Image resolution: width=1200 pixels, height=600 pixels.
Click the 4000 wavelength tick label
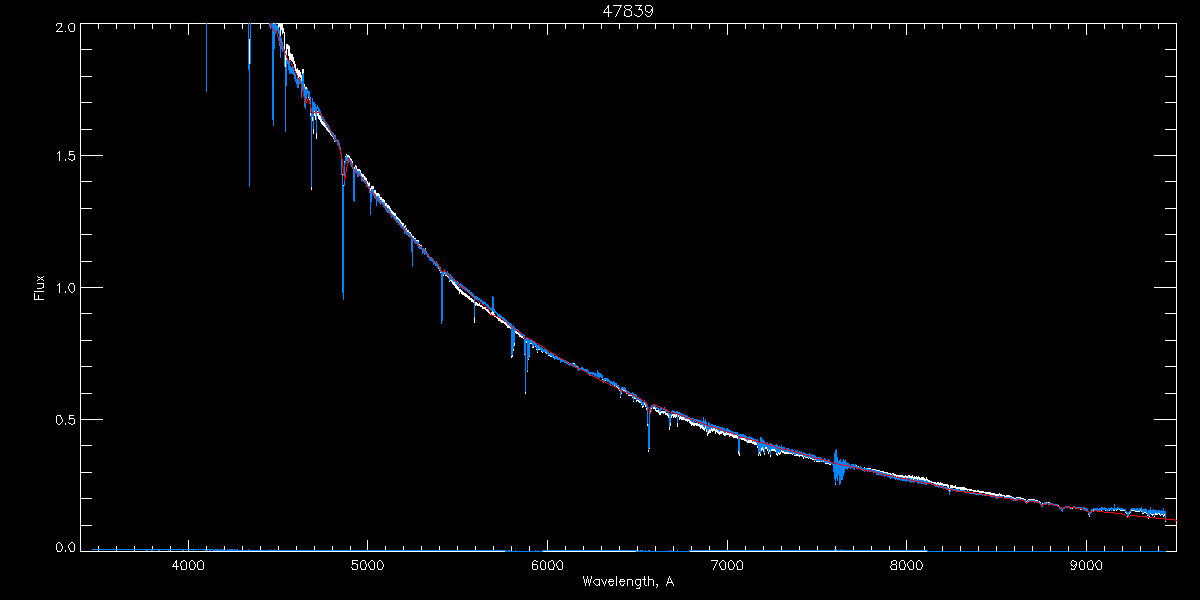coord(188,565)
